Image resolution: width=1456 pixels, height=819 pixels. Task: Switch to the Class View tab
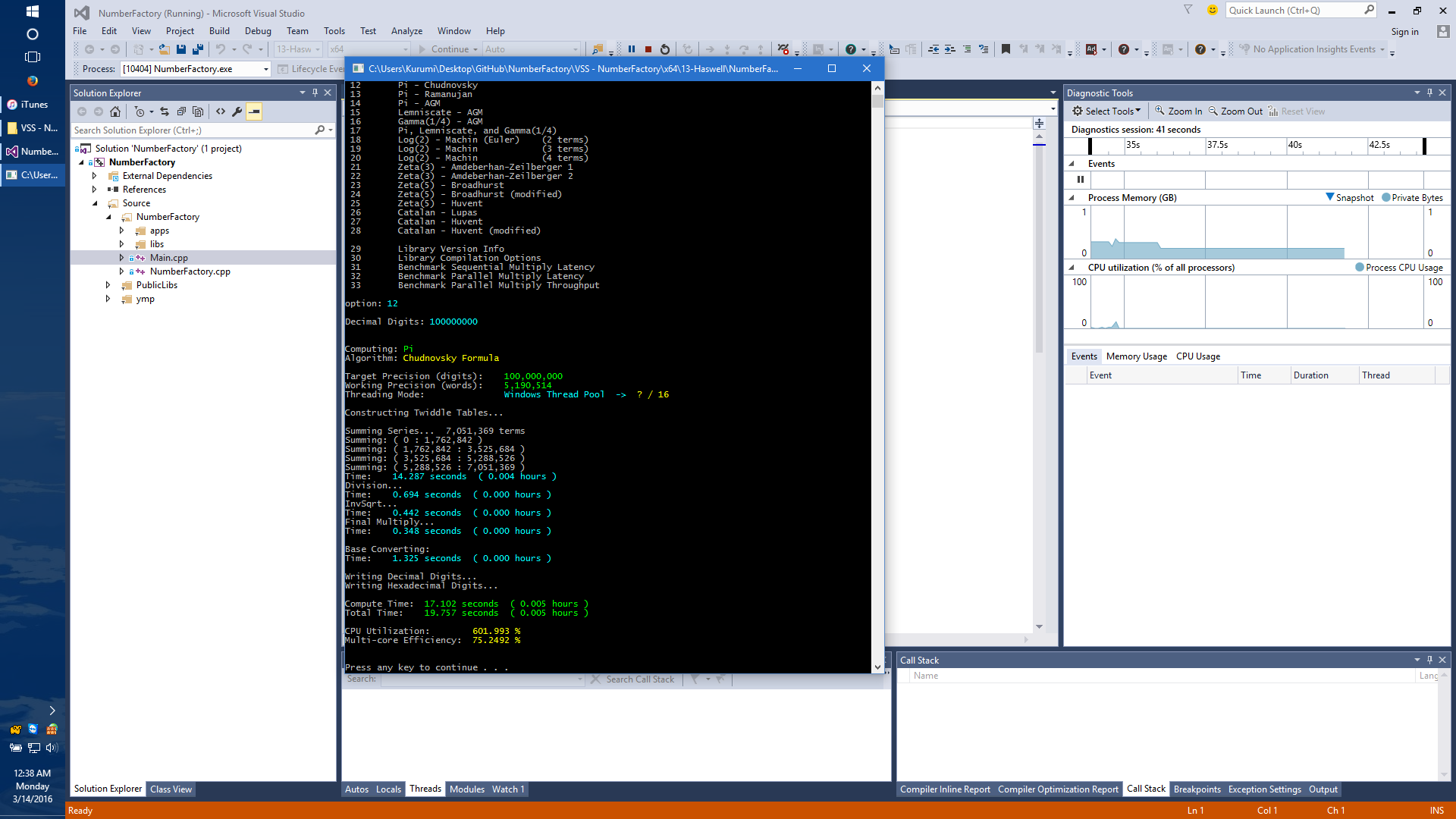[171, 789]
